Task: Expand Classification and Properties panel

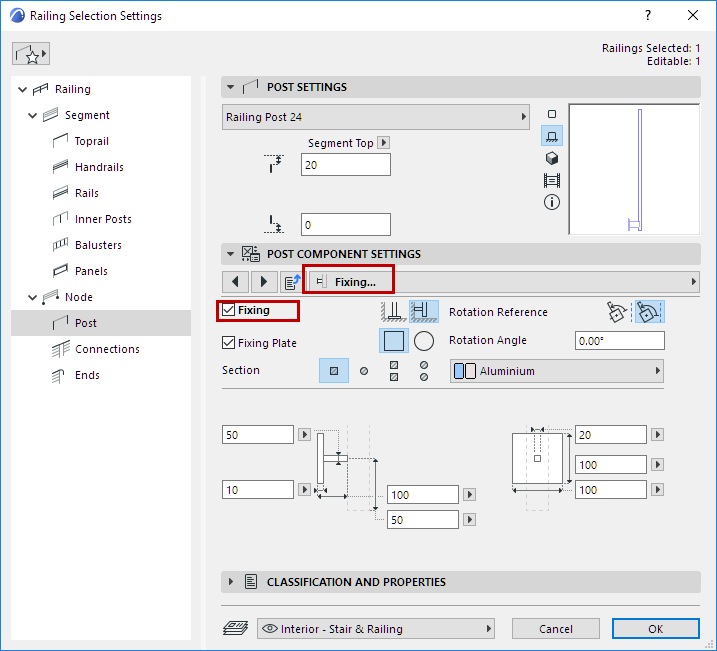Action: 231,582
